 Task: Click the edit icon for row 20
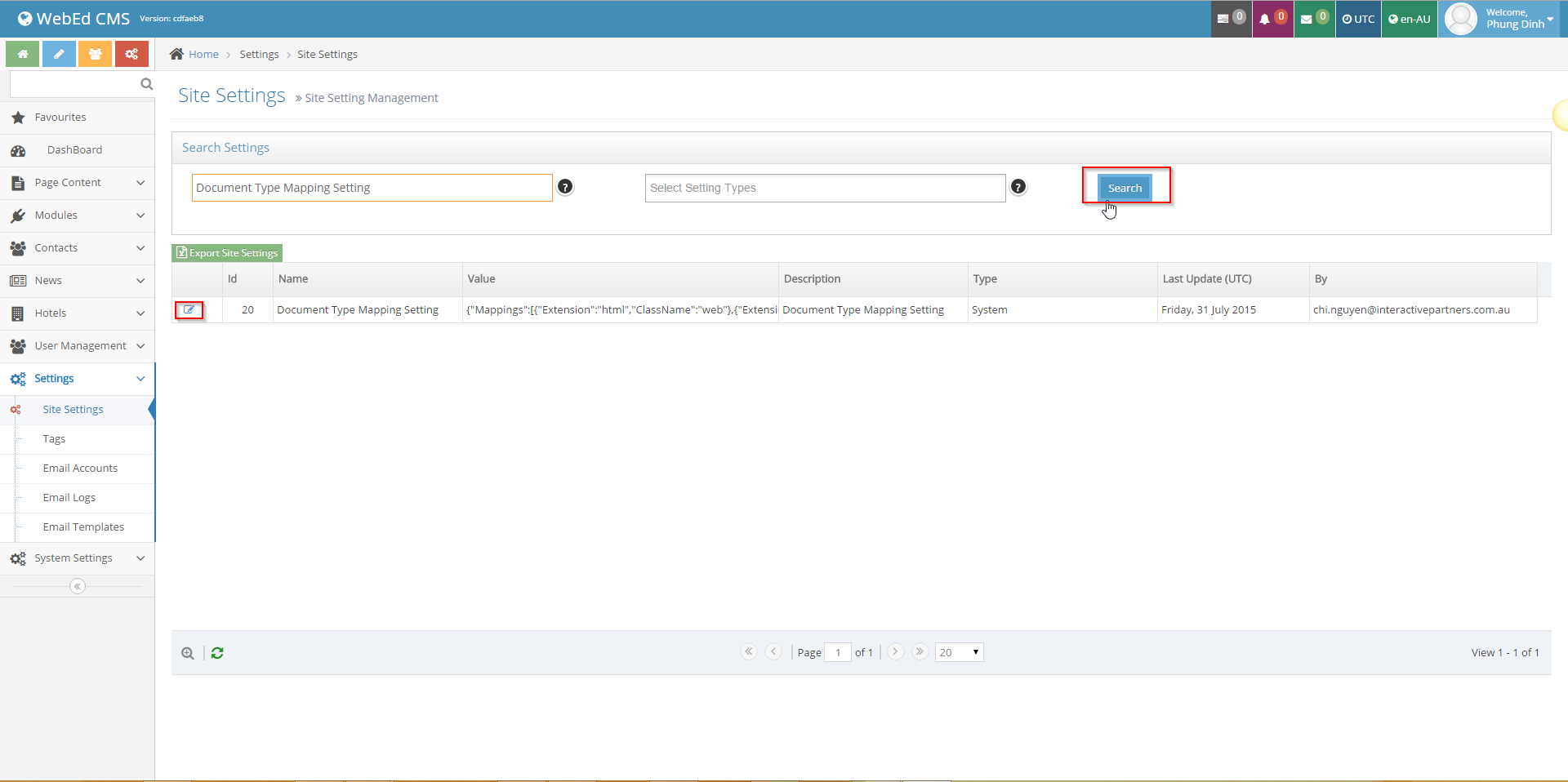[x=189, y=310]
